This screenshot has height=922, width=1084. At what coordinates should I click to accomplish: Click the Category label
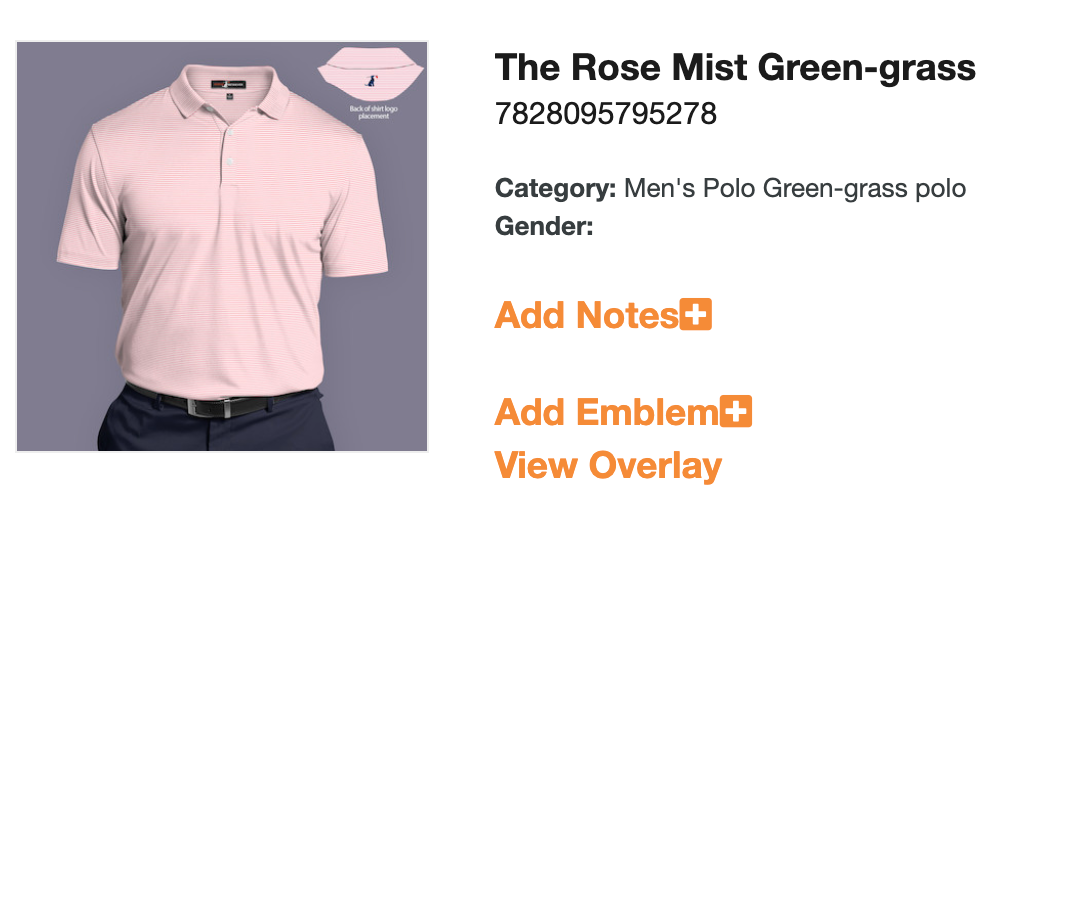point(555,189)
